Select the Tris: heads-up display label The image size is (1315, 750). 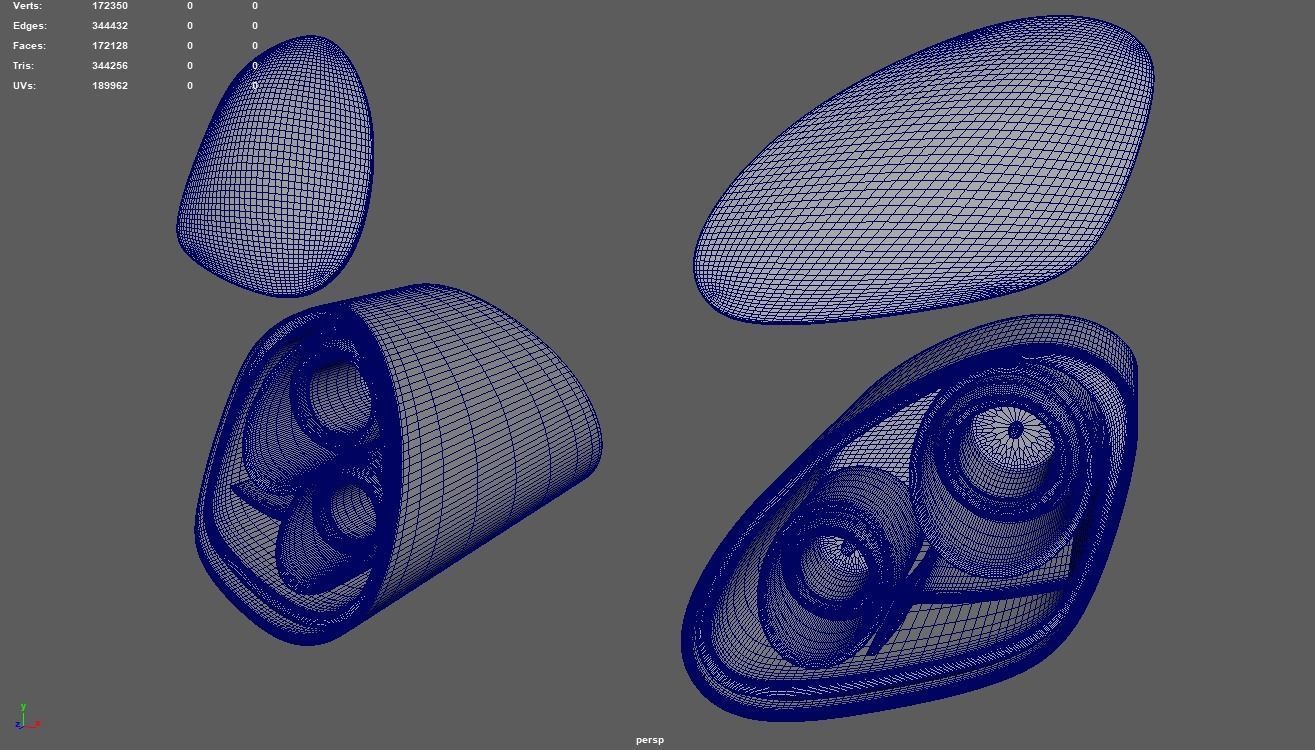pyautogui.click(x=25, y=66)
